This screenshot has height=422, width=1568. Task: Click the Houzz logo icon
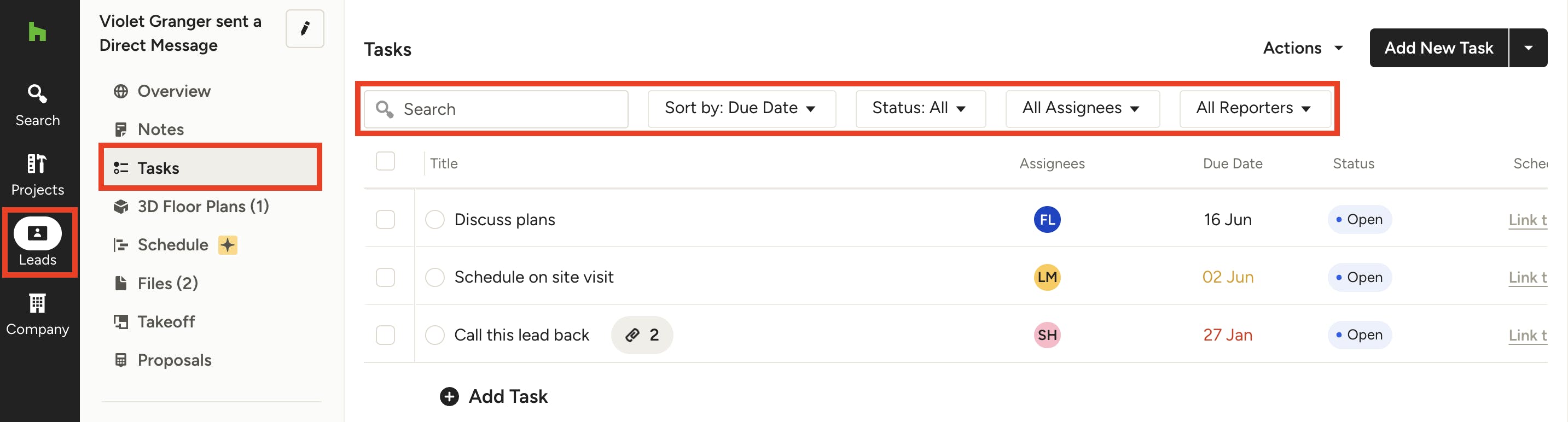tap(37, 32)
